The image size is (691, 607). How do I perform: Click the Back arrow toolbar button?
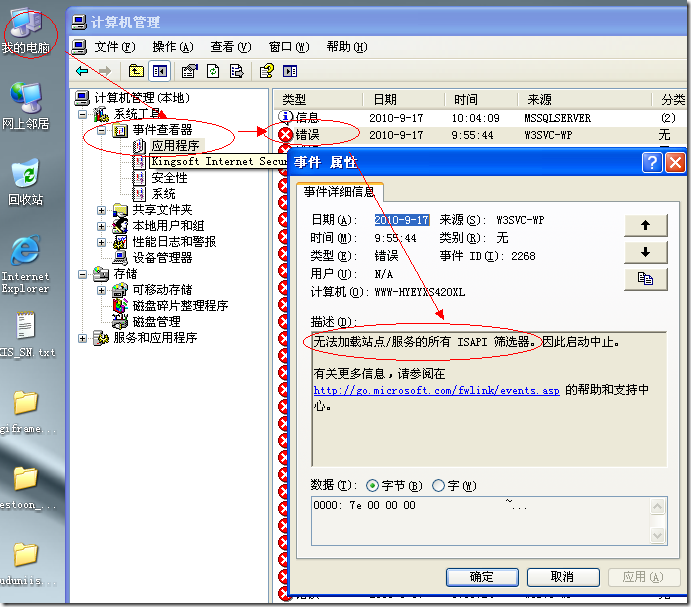click(x=82, y=71)
